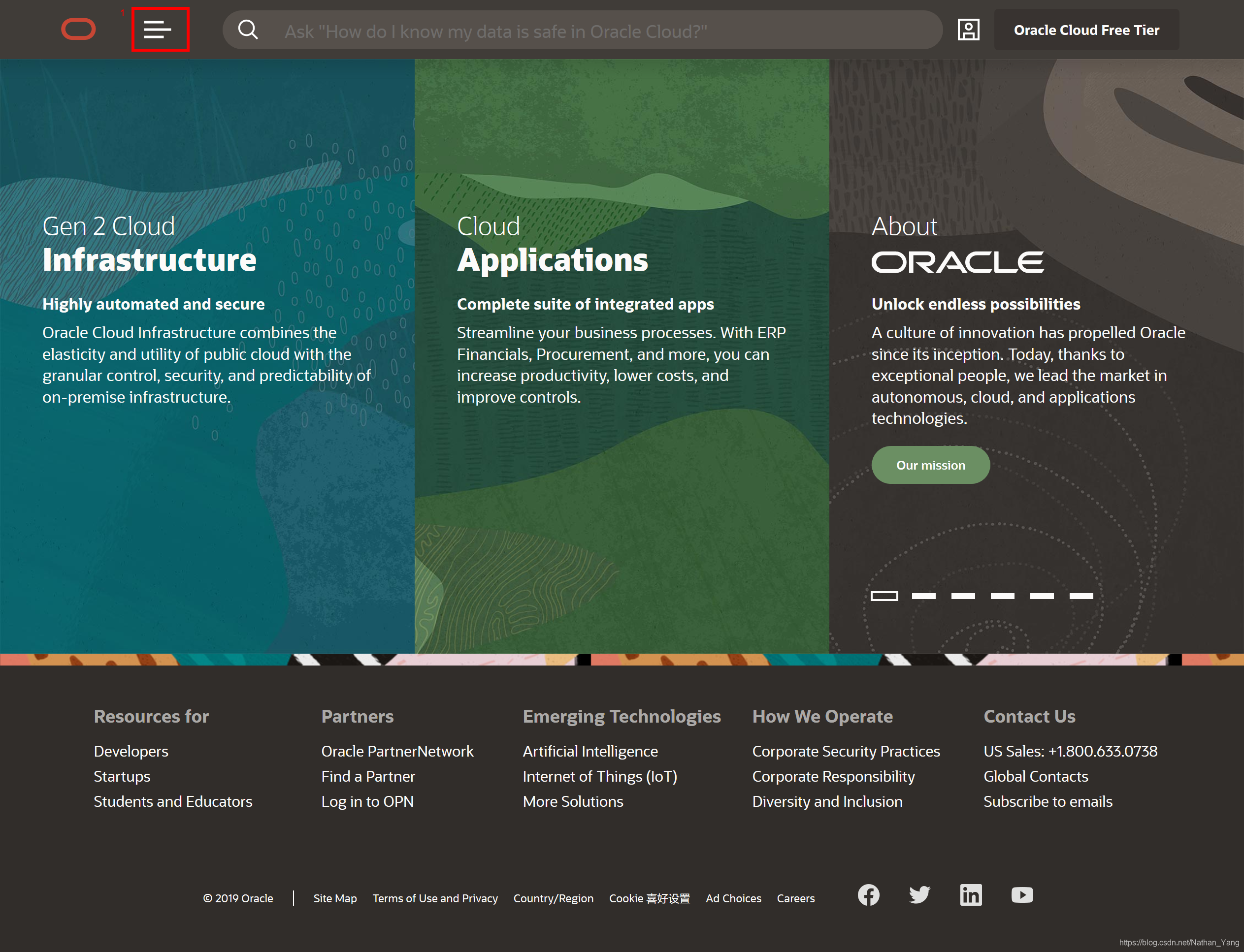
Task: Open the Artificial Intelligence link
Action: 589,751
